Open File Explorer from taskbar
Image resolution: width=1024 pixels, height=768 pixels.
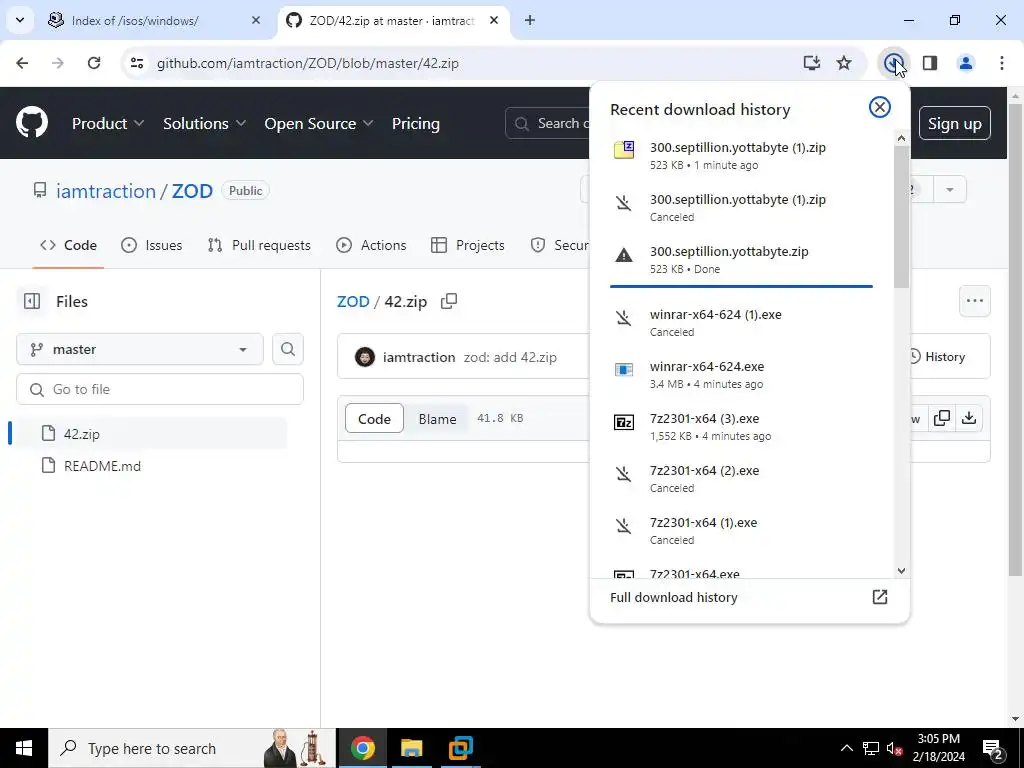pyautogui.click(x=411, y=748)
